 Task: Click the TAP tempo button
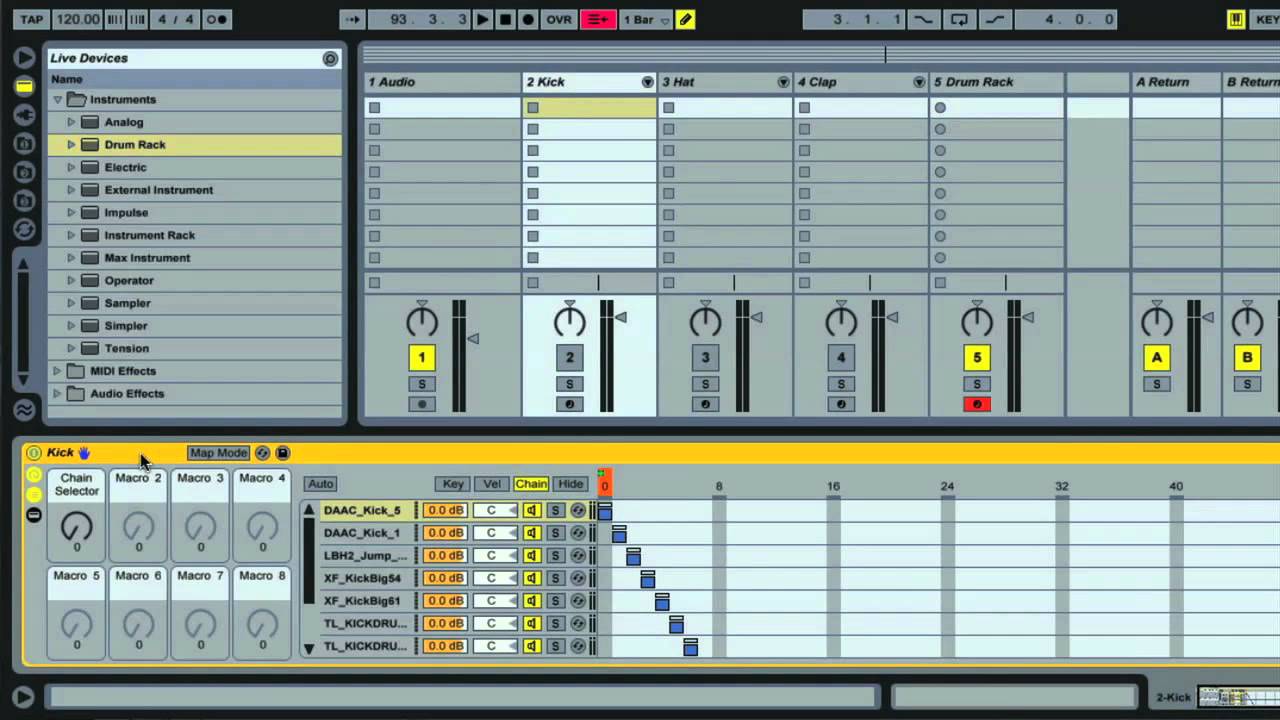click(32, 19)
